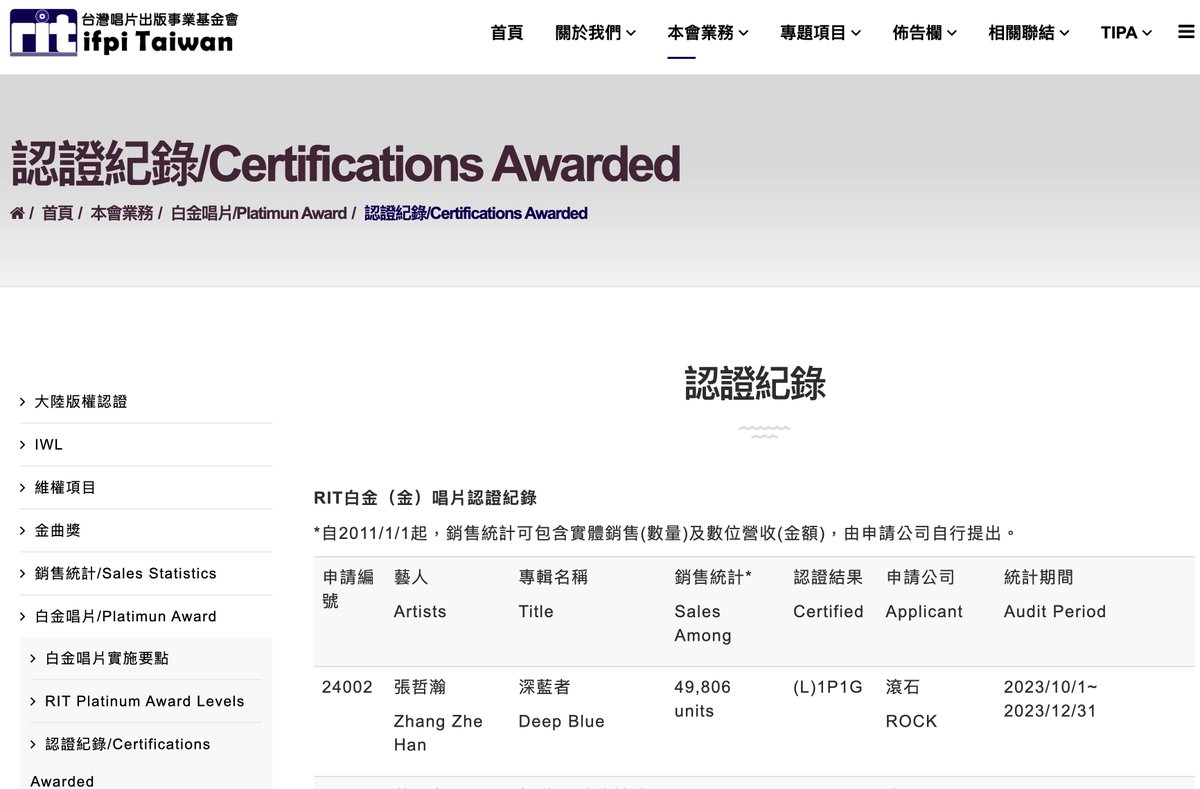The width and height of the screenshot is (1200, 789).
Task: Open 白金唱片/Platimun Award breadcrumb link
Action: point(259,213)
